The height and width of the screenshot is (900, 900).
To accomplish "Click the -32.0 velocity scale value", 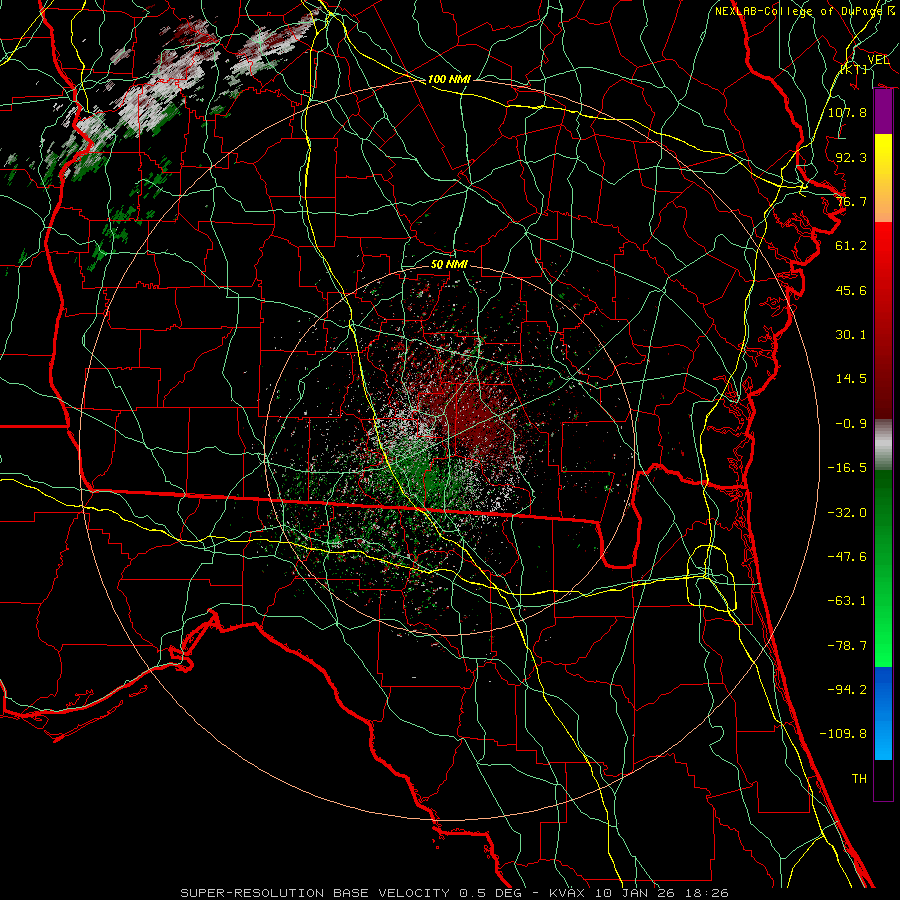I will click(847, 513).
